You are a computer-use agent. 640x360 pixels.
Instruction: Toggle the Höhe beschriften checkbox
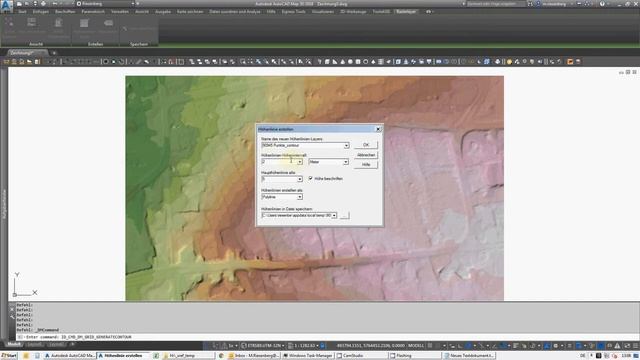pyautogui.click(x=311, y=178)
